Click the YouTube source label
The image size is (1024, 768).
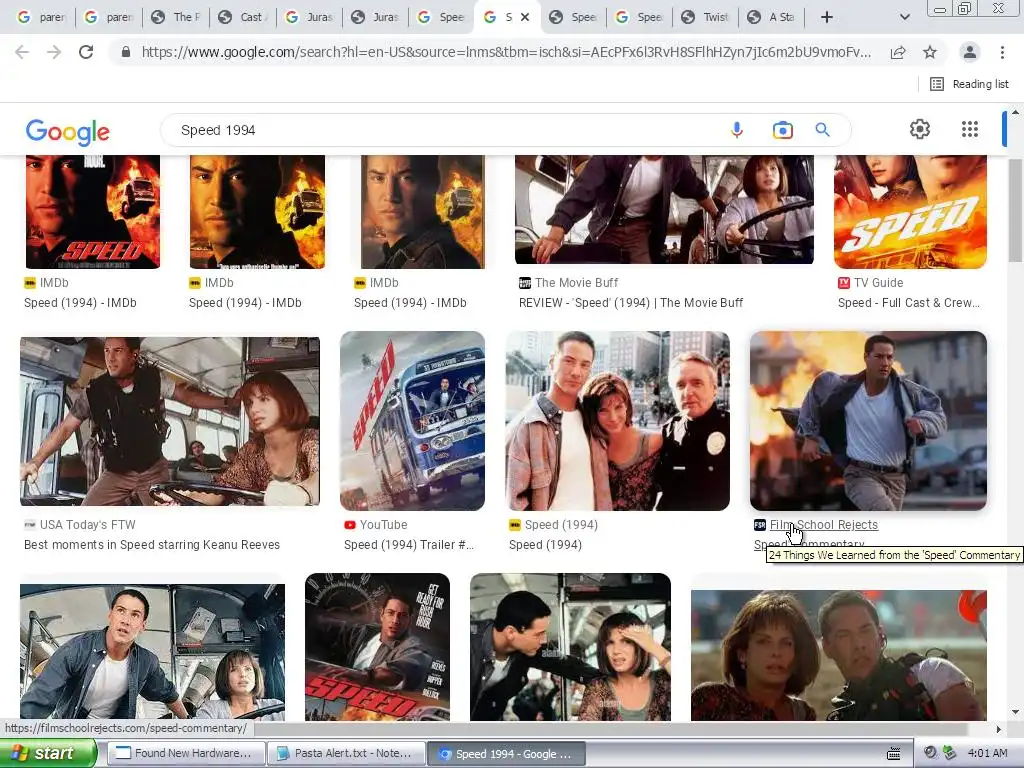383,525
